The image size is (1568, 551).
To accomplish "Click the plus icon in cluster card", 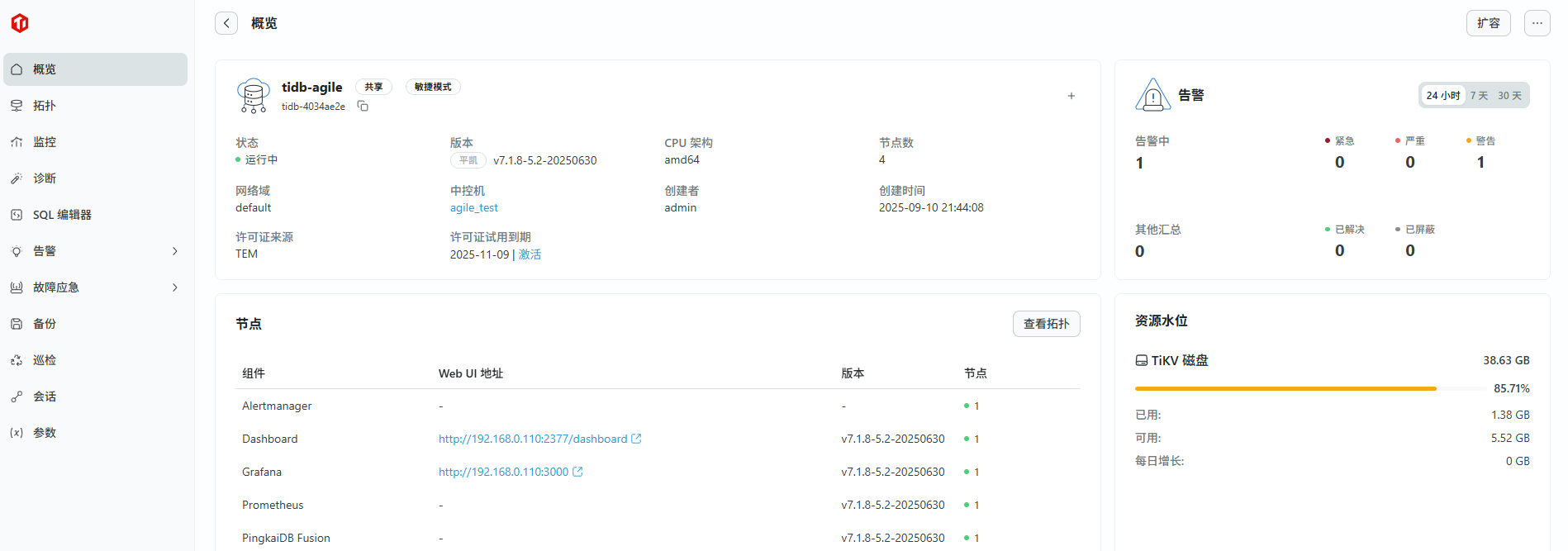I will tap(1071, 96).
